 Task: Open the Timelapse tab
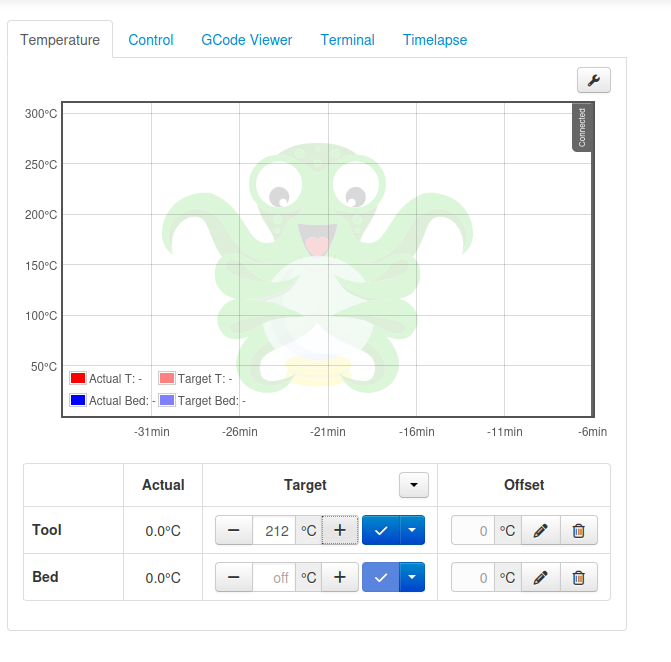coord(435,40)
